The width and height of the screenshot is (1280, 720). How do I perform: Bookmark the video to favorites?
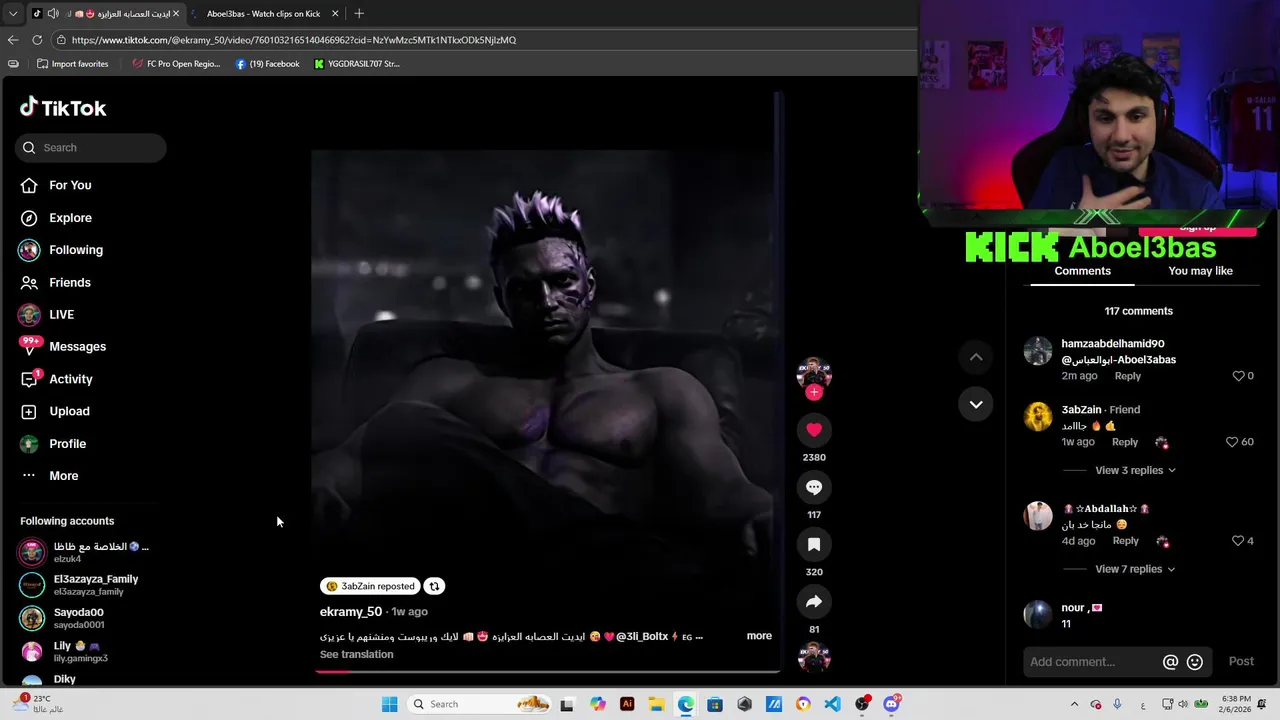pyautogui.click(x=814, y=544)
